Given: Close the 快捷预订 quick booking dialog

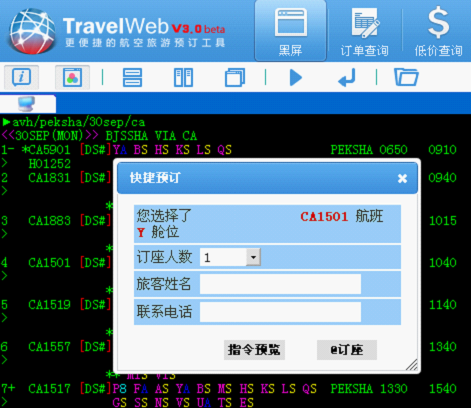Looking at the screenshot, I should click(x=402, y=179).
